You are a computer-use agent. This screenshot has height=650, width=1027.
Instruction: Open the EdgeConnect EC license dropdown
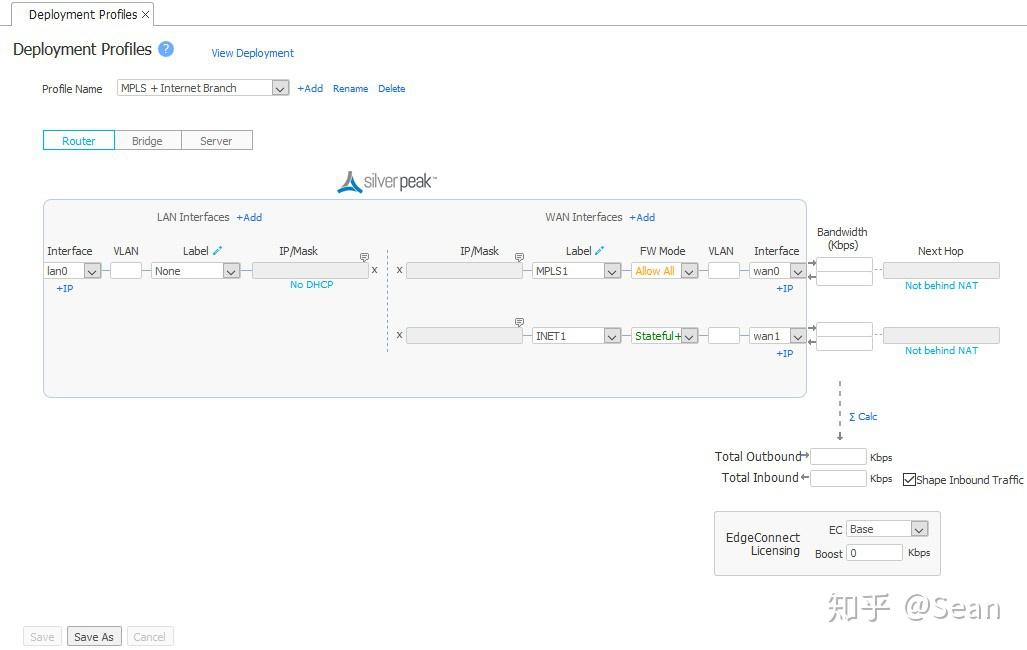pyautogui.click(x=919, y=529)
